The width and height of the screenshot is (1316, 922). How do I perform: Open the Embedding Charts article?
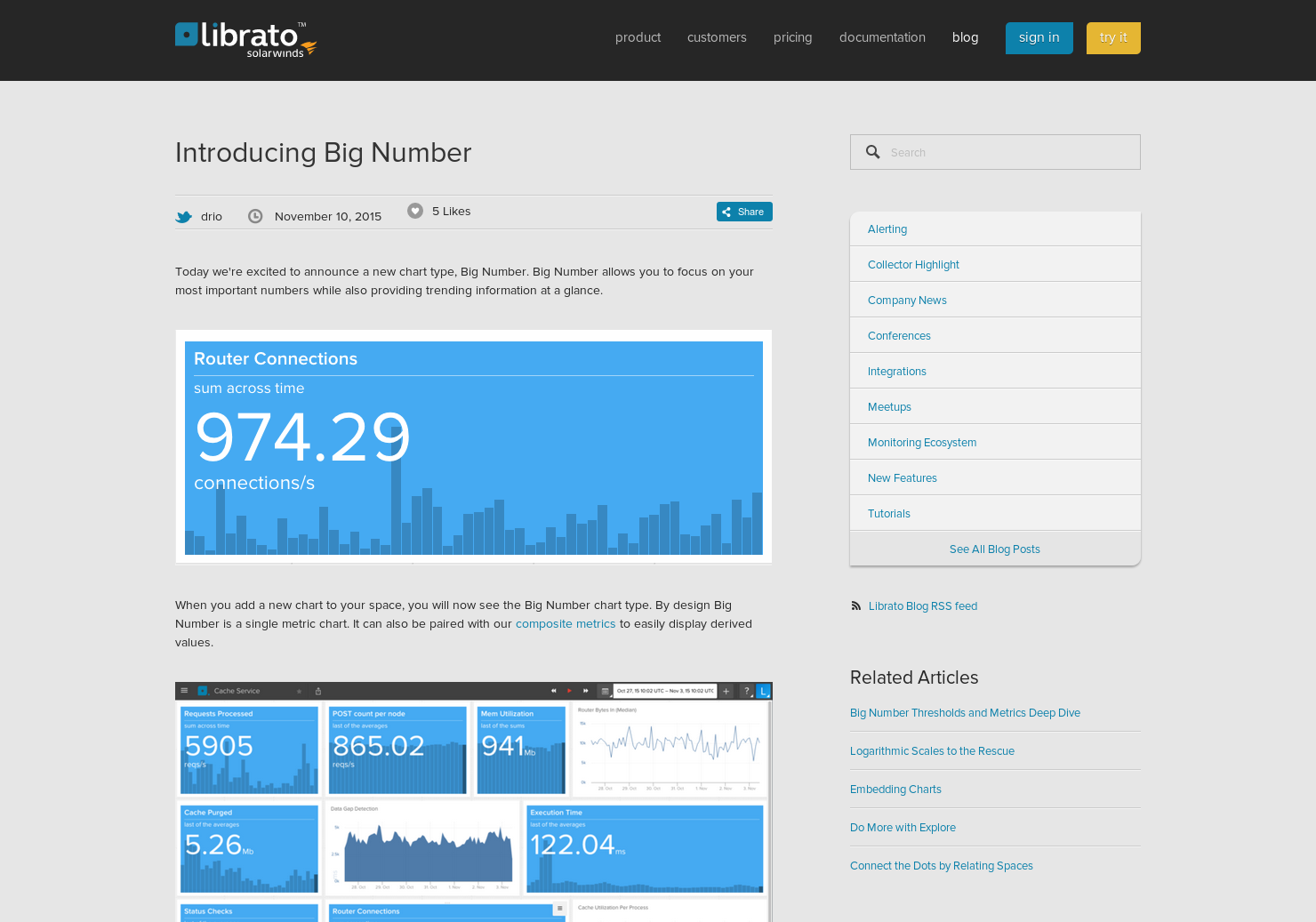pos(895,790)
